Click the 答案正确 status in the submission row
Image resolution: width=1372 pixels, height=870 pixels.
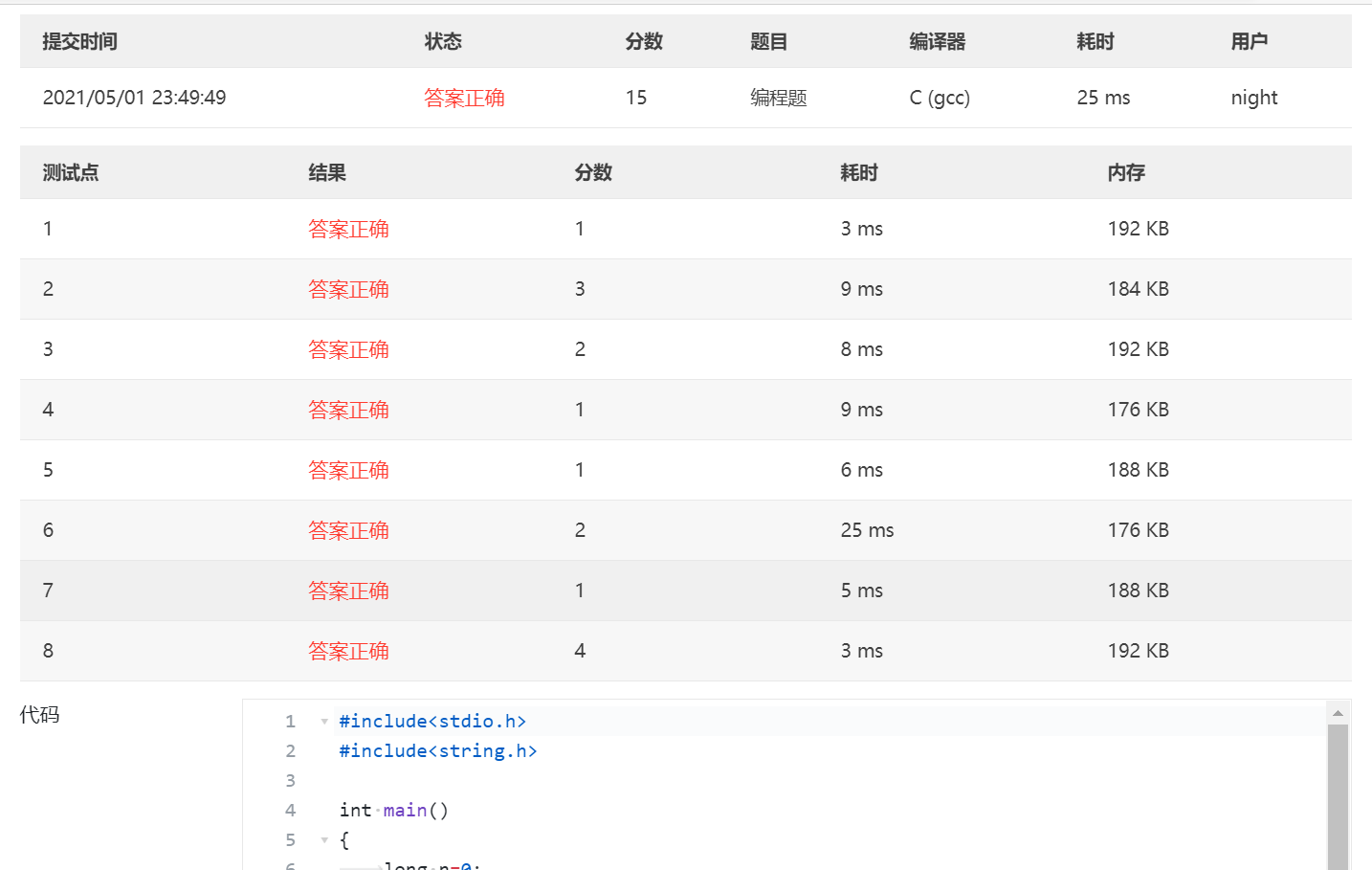464,98
